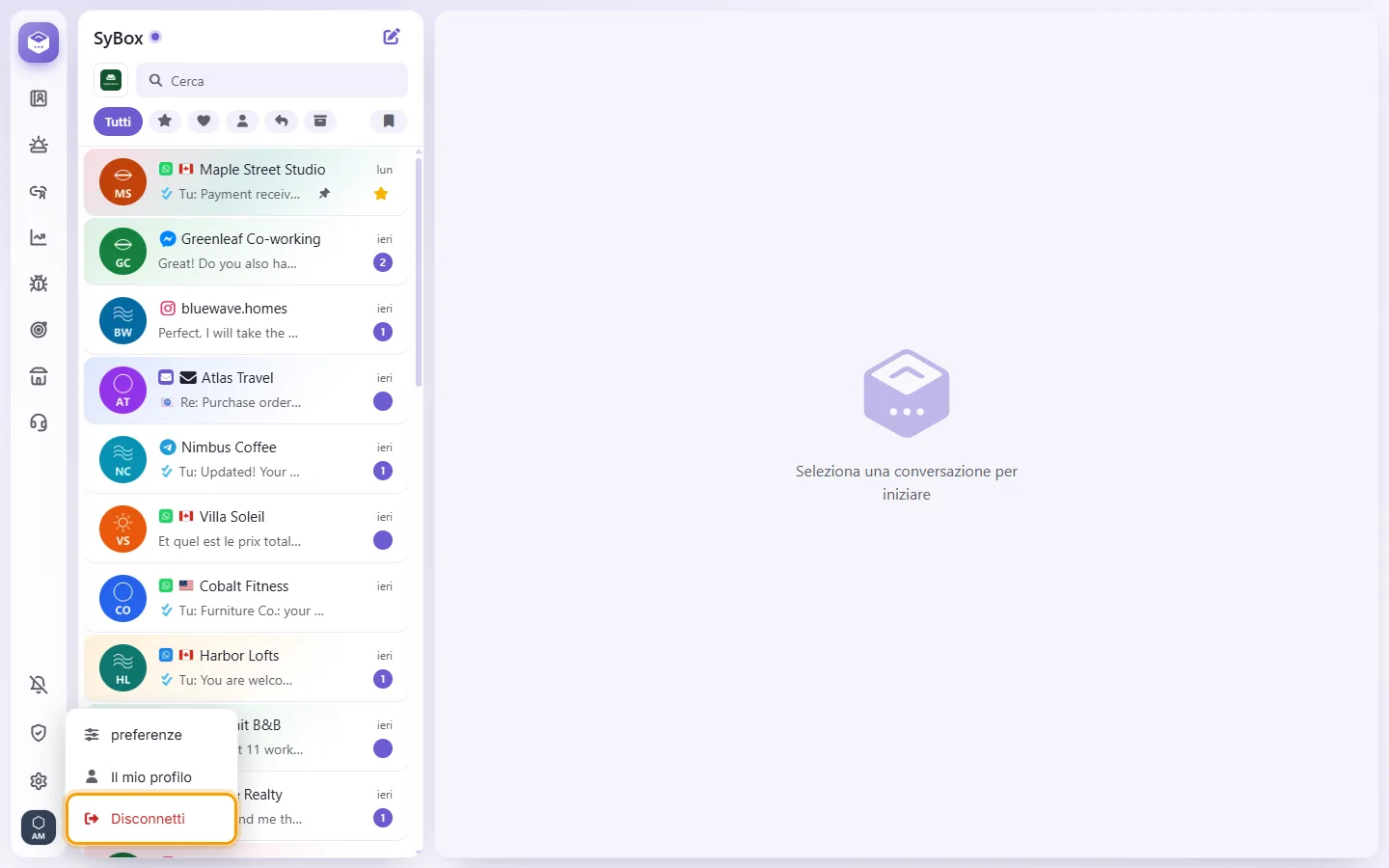This screenshot has height=868, width=1389.
Task: Open the contacts book icon in the sidebar
Action: (39, 98)
